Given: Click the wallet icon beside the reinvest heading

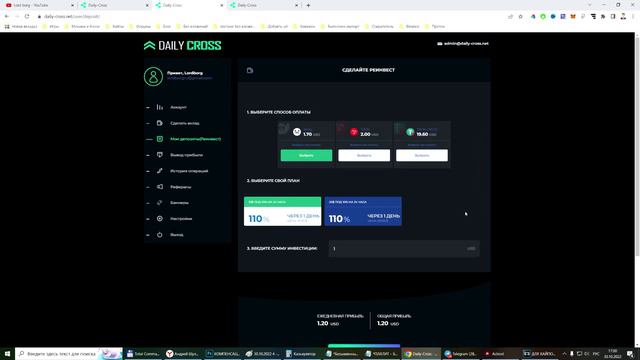Looking at the screenshot, I should (x=250, y=70).
